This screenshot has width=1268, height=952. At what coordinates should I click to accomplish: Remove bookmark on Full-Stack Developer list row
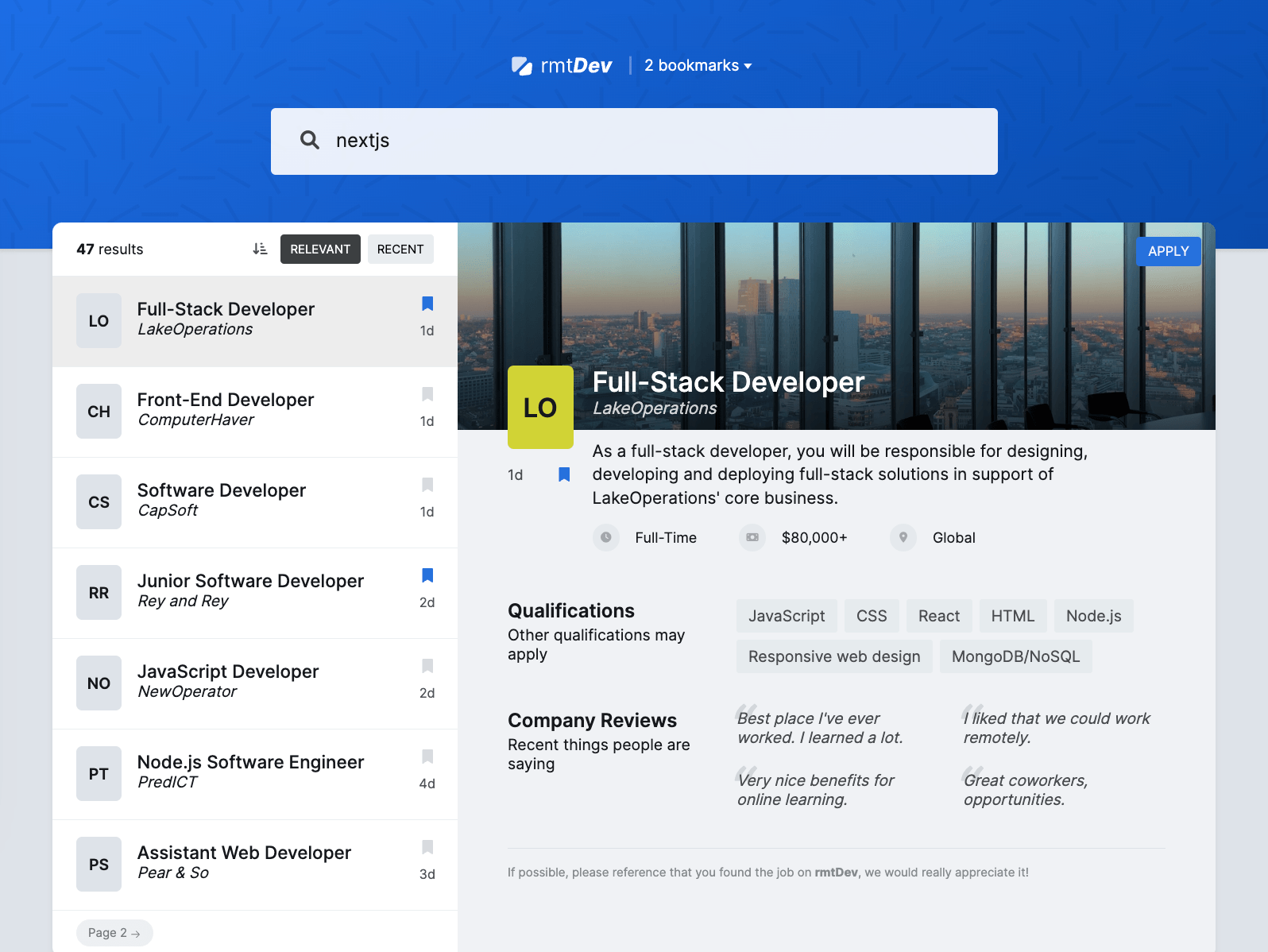(427, 304)
